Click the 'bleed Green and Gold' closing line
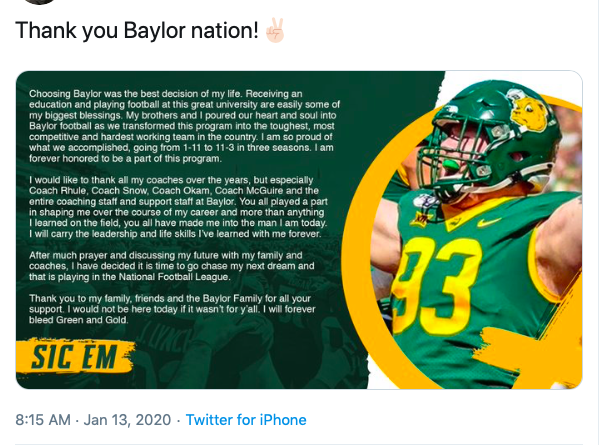 pyautogui.click(x=78, y=320)
